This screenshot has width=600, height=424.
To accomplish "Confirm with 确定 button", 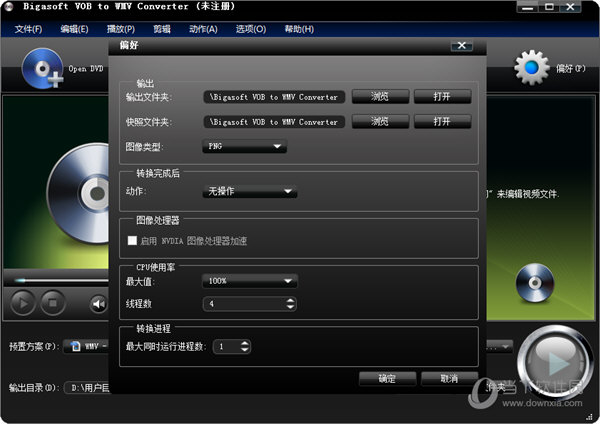I will point(387,379).
